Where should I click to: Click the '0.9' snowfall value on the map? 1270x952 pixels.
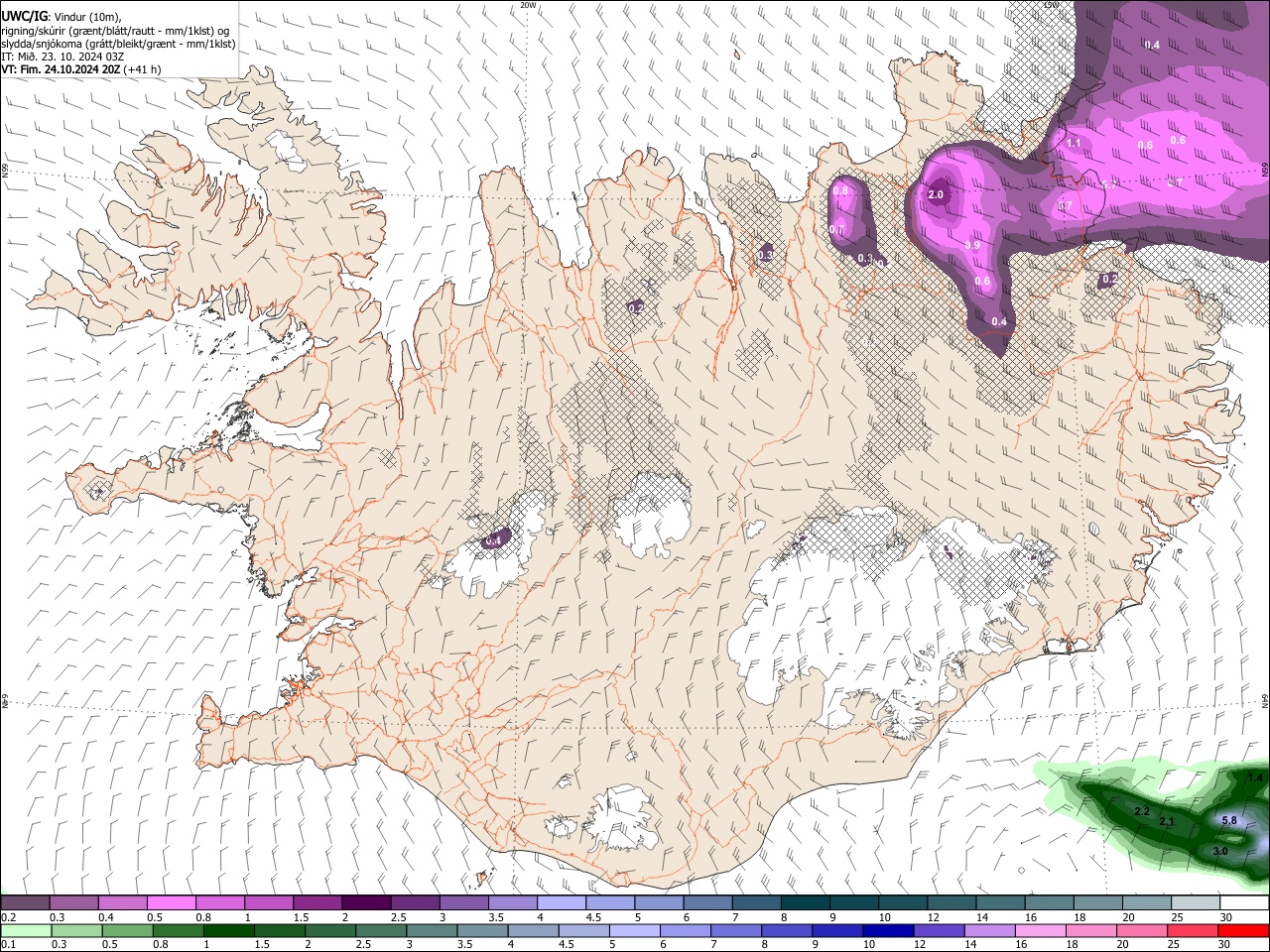pos(972,245)
